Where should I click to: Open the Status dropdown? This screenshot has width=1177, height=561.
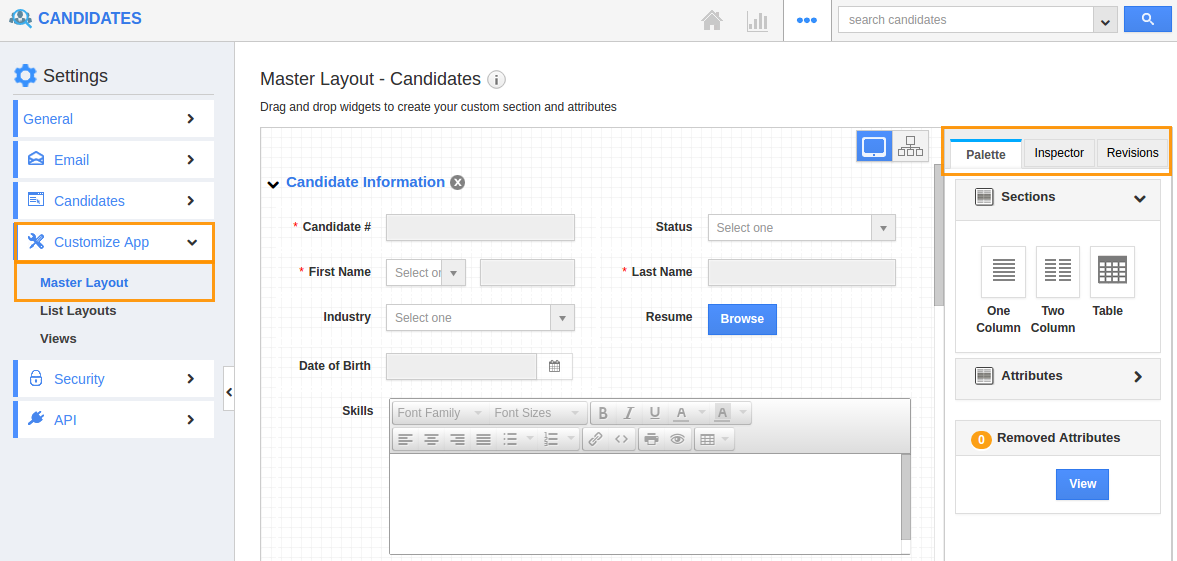[801, 228]
